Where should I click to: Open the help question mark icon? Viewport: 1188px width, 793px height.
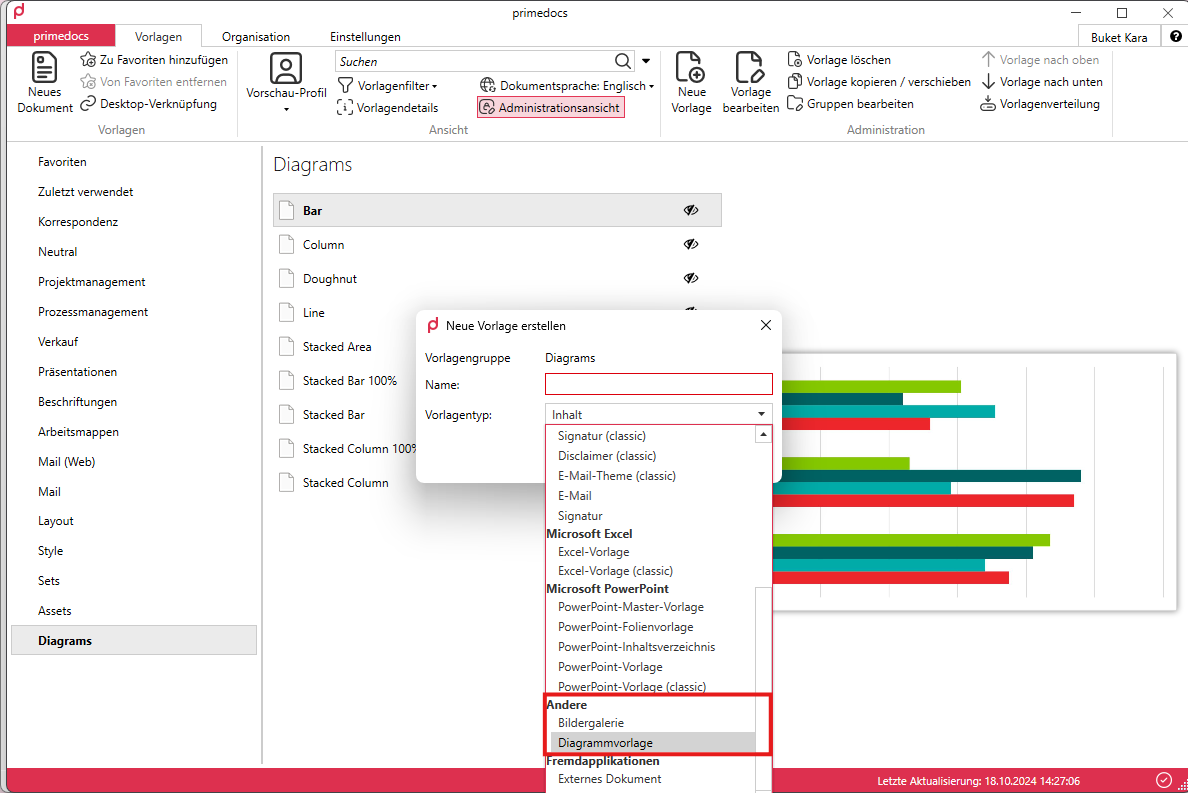1175,36
